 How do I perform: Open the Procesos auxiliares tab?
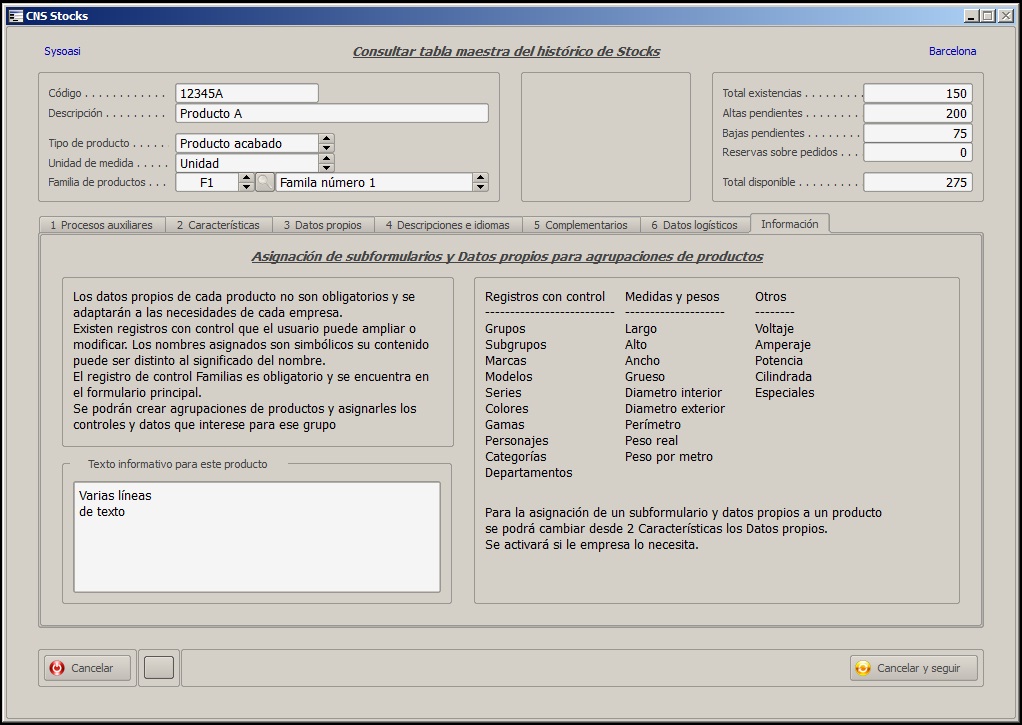coord(102,225)
